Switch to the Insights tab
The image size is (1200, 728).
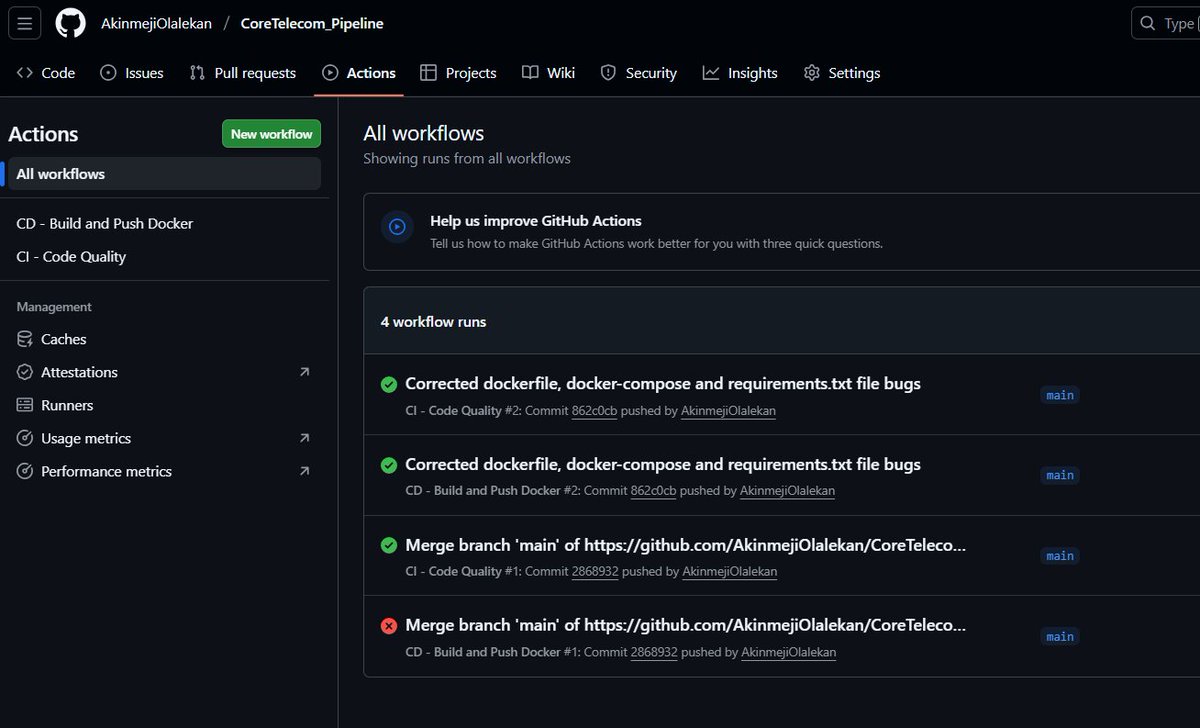[x=740, y=73]
